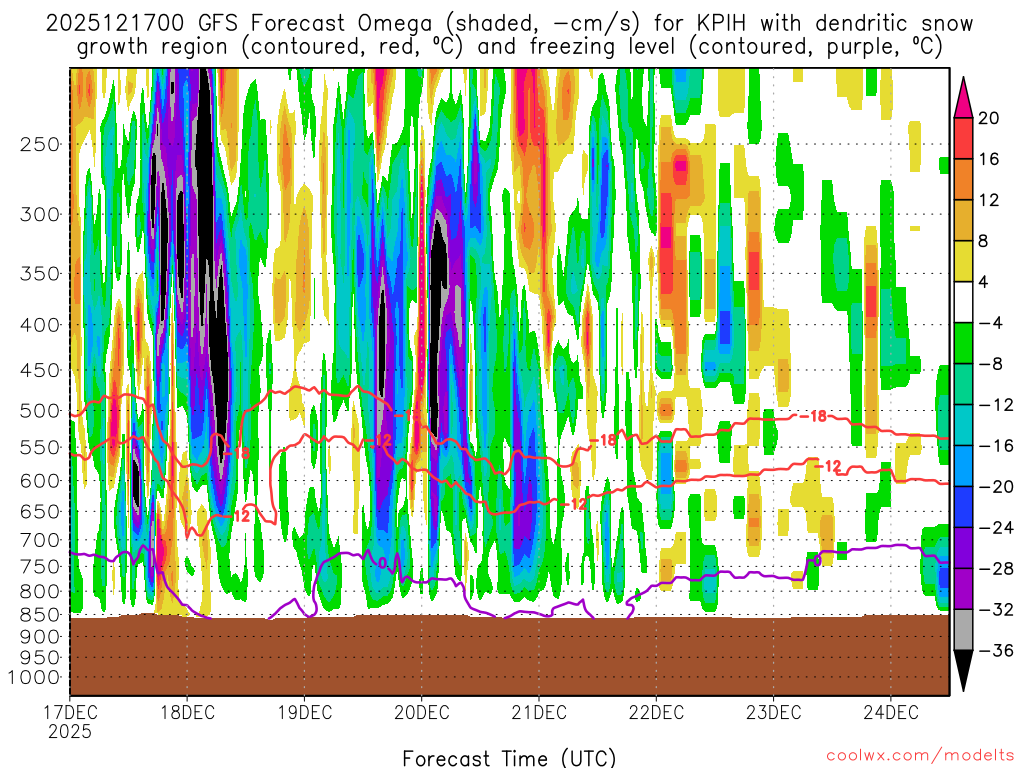Click the 450 pressure level label
This screenshot has height=768, width=1024.
tap(40, 370)
